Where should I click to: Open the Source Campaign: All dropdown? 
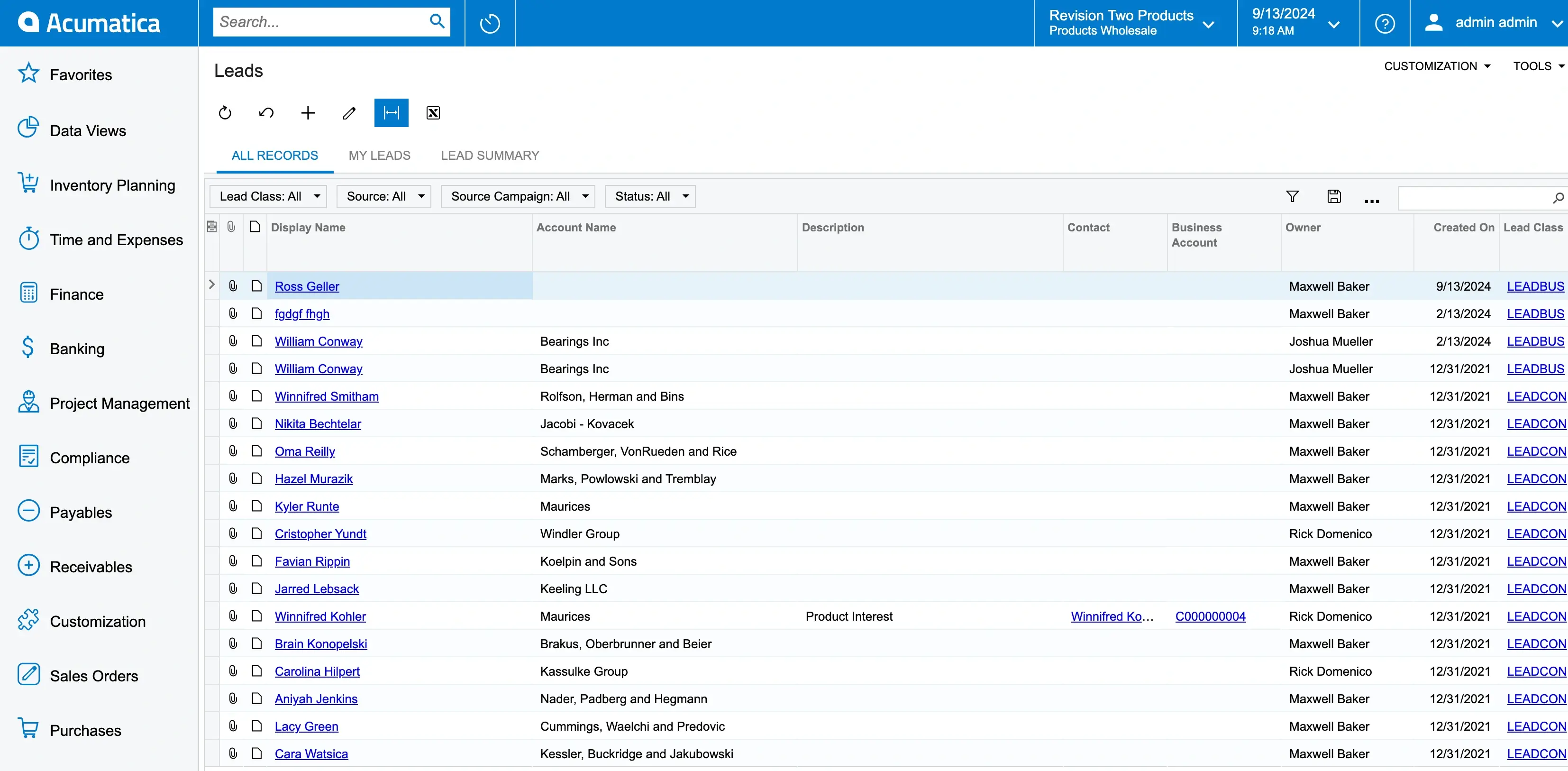coord(518,196)
